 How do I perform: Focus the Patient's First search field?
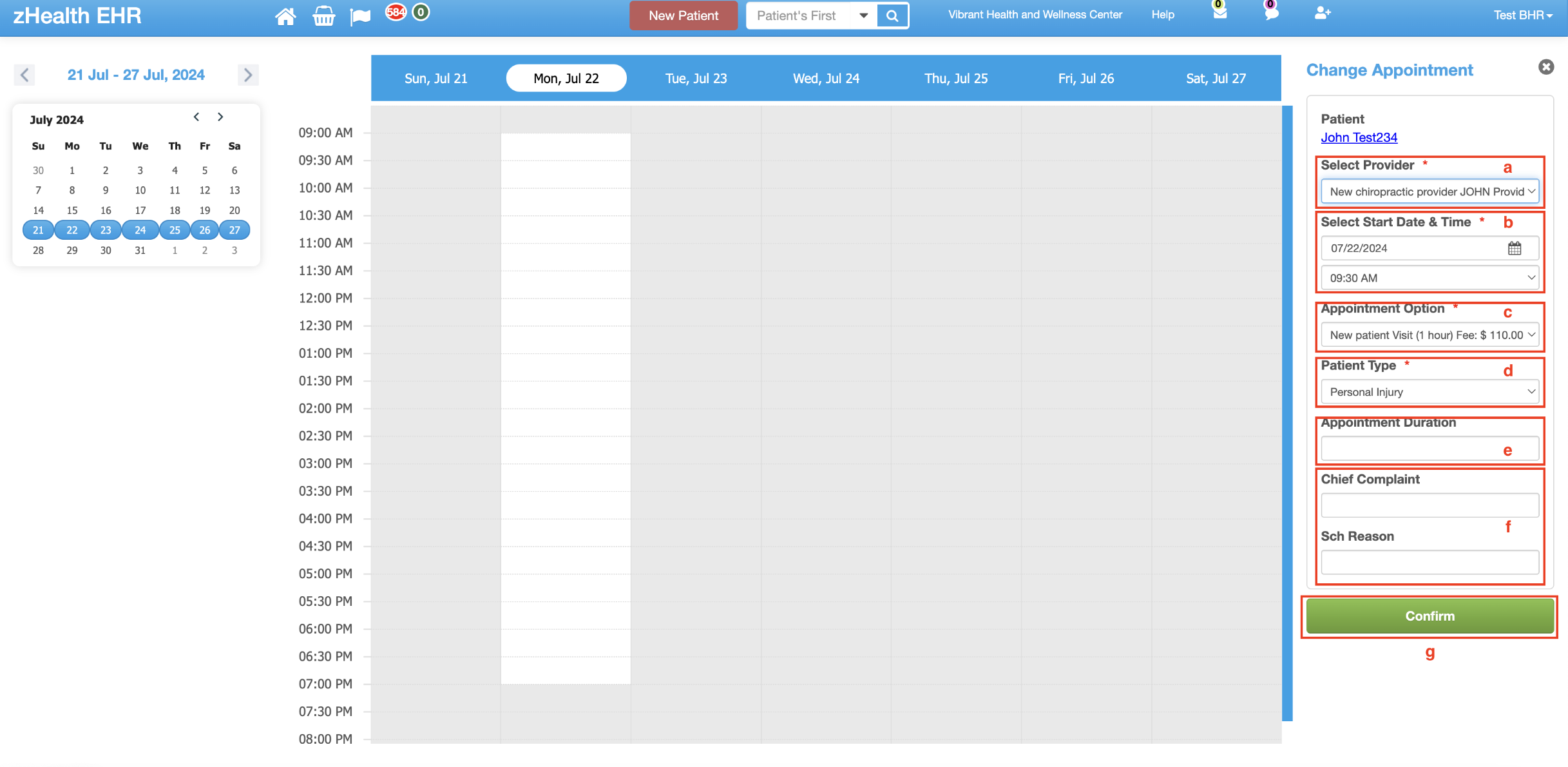(799, 15)
